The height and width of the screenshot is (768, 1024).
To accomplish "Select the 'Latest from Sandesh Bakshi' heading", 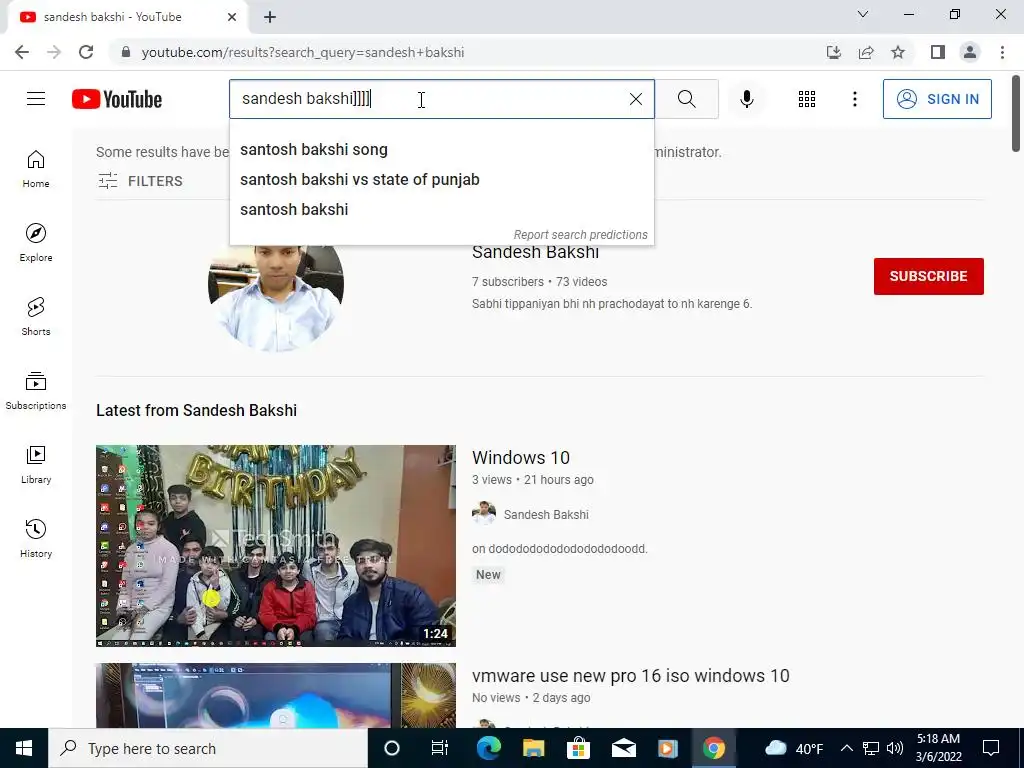I will (197, 410).
